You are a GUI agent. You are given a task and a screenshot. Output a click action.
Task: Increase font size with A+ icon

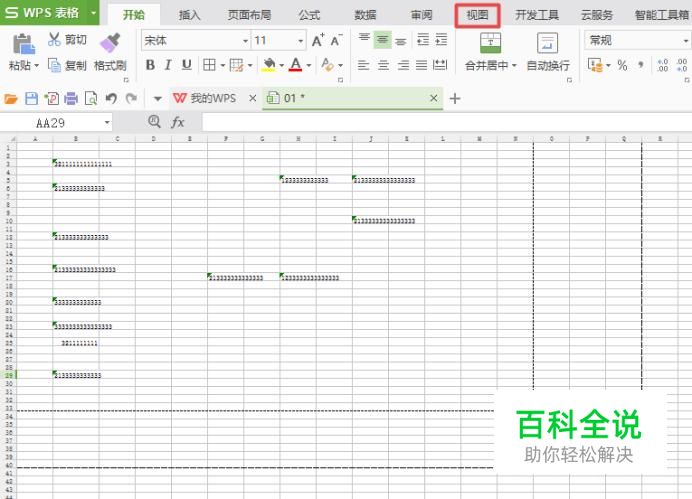[x=318, y=41]
